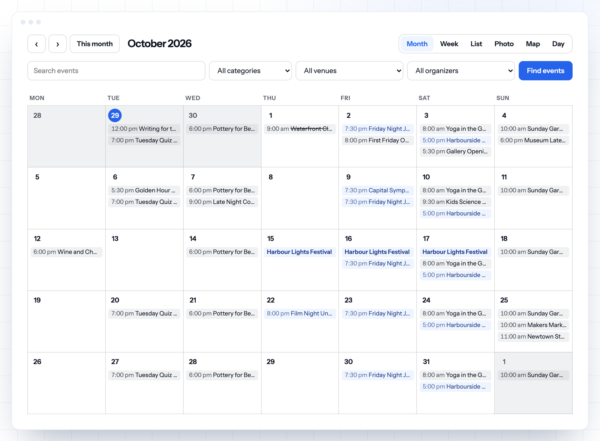Select day number 8
The height and width of the screenshot is (441, 600).
(x=271, y=177)
